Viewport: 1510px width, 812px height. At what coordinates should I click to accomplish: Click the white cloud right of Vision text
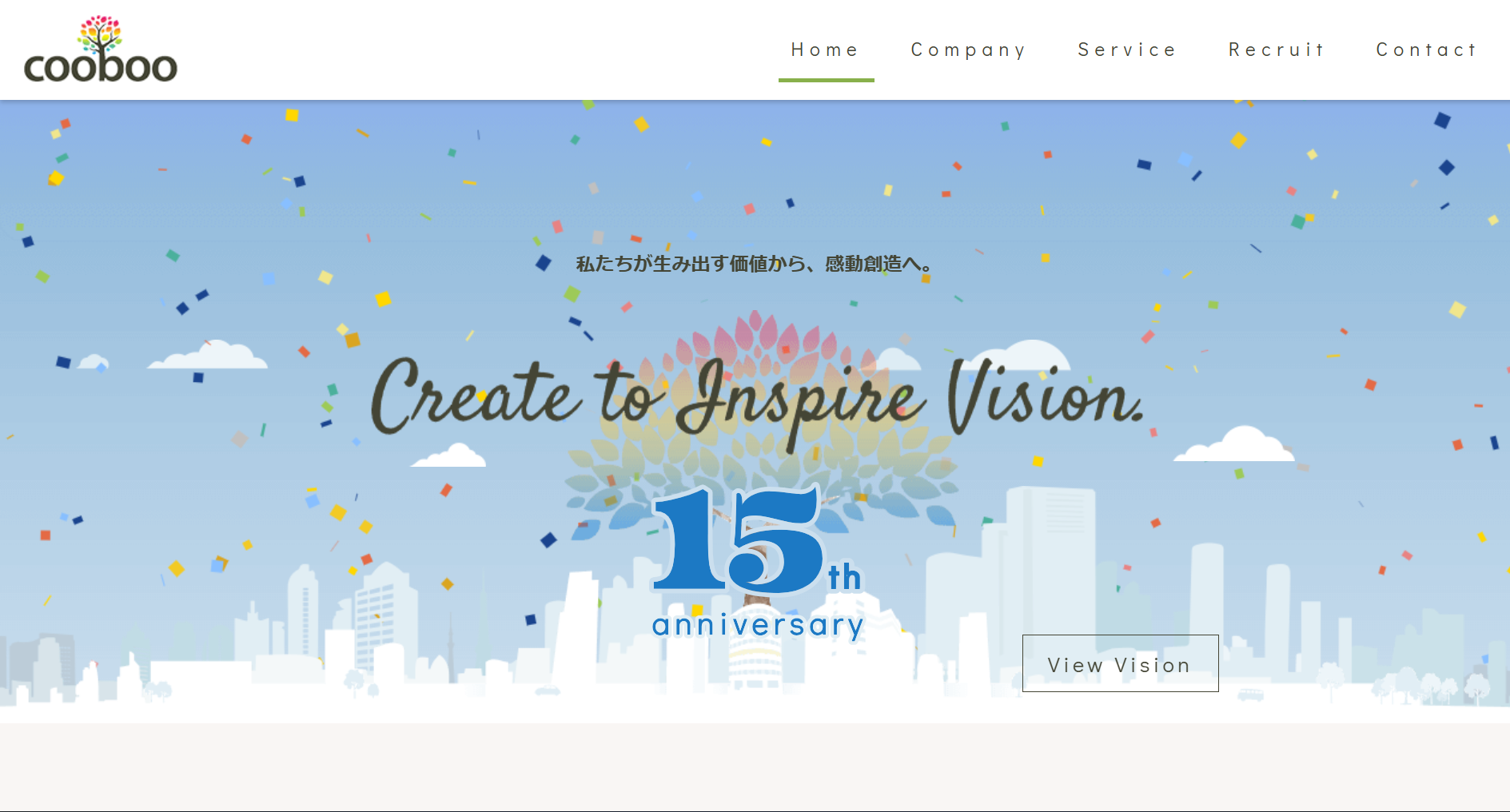pyautogui.click(x=1235, y=444)
